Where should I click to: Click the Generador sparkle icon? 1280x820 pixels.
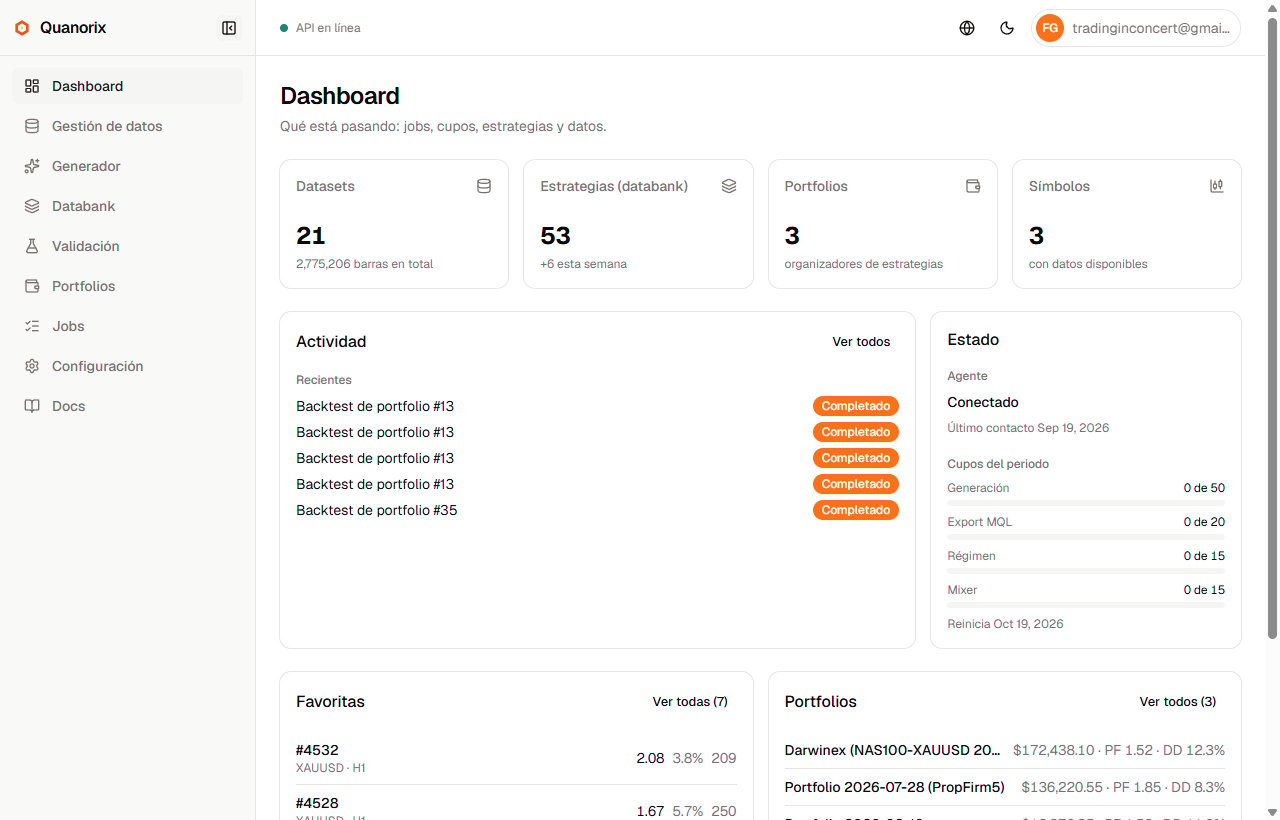(x=32, y=166)
